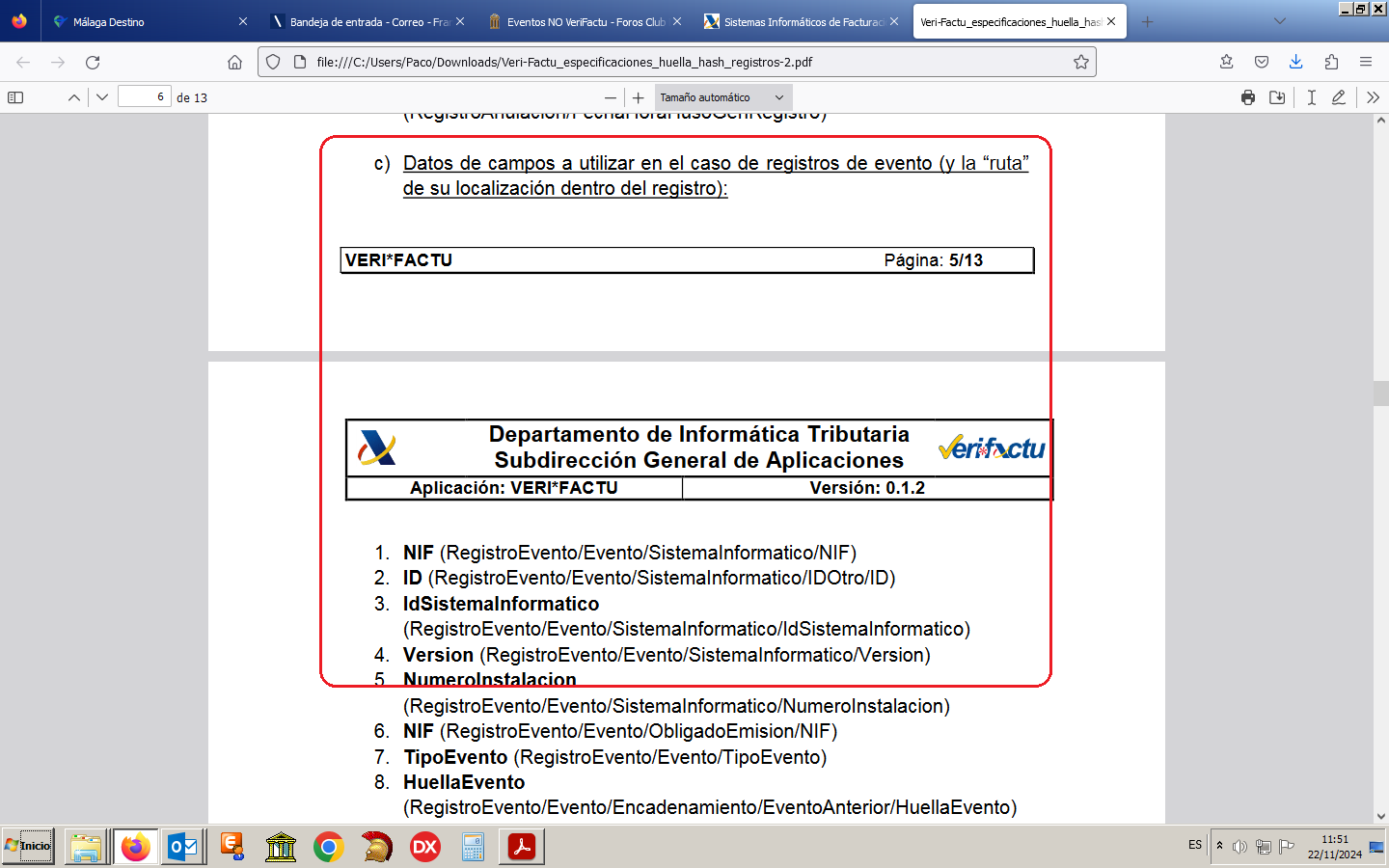
Task: Open the network icon in system tray
Action: [x=1263, y=847]
